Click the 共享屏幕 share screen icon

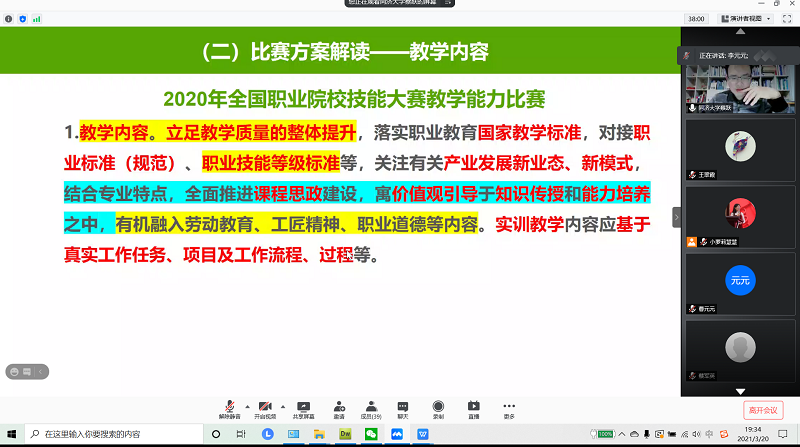tap(304, 407)
